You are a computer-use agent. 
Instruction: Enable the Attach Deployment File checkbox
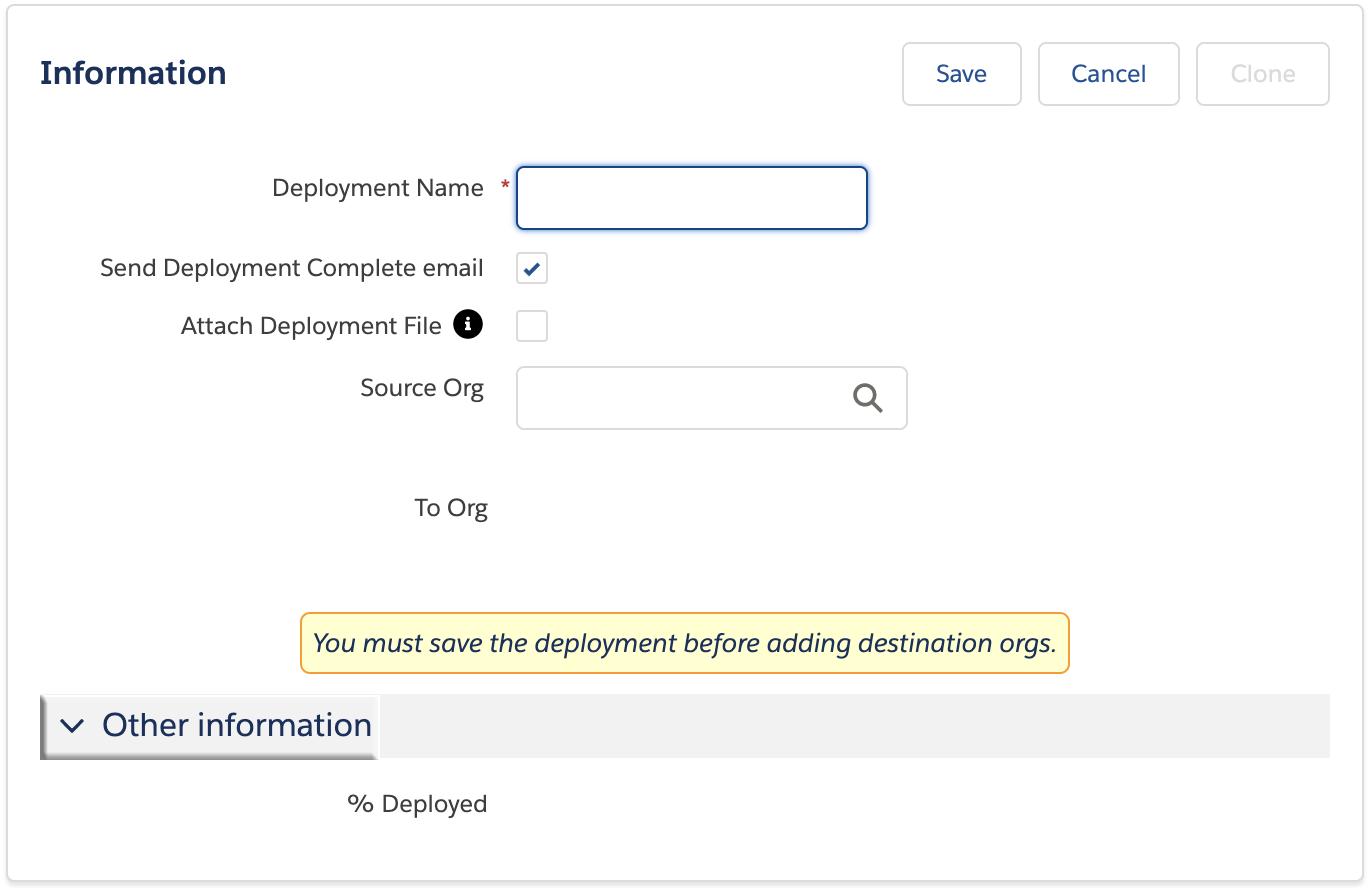532,326
